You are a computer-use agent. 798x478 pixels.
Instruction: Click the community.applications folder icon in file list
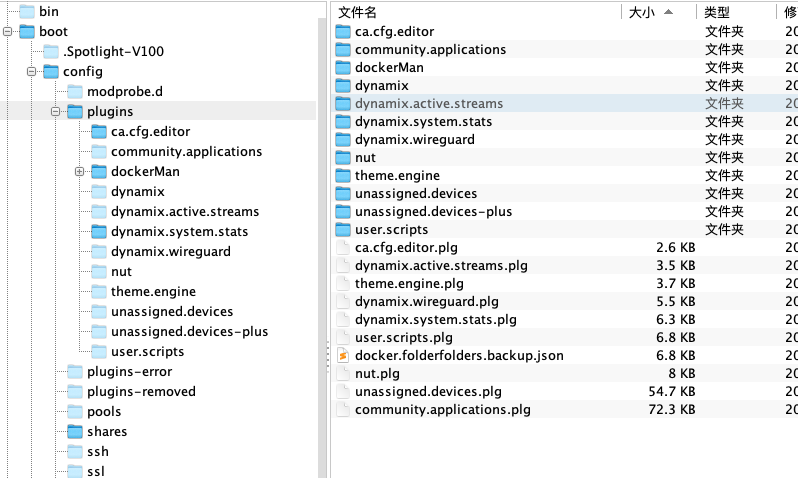click(343, 49)
